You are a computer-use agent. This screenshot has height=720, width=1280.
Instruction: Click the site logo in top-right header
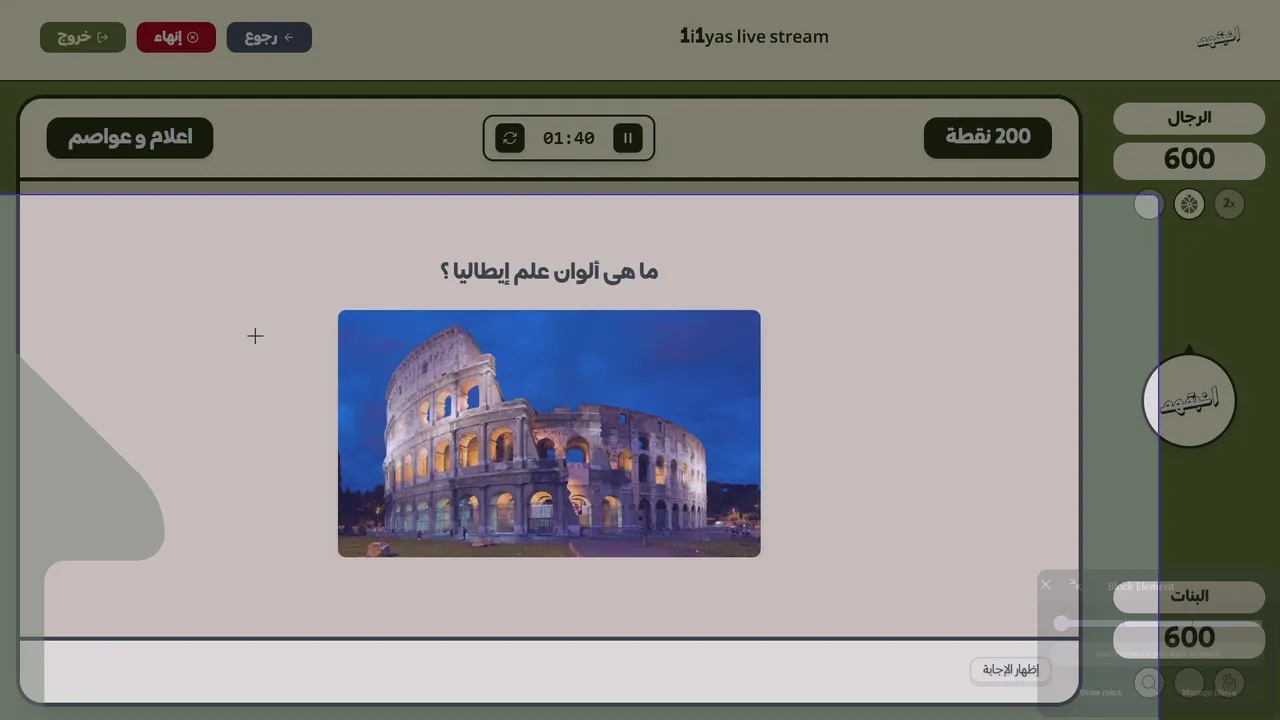pyautogui.click(x=1218, y=38)
